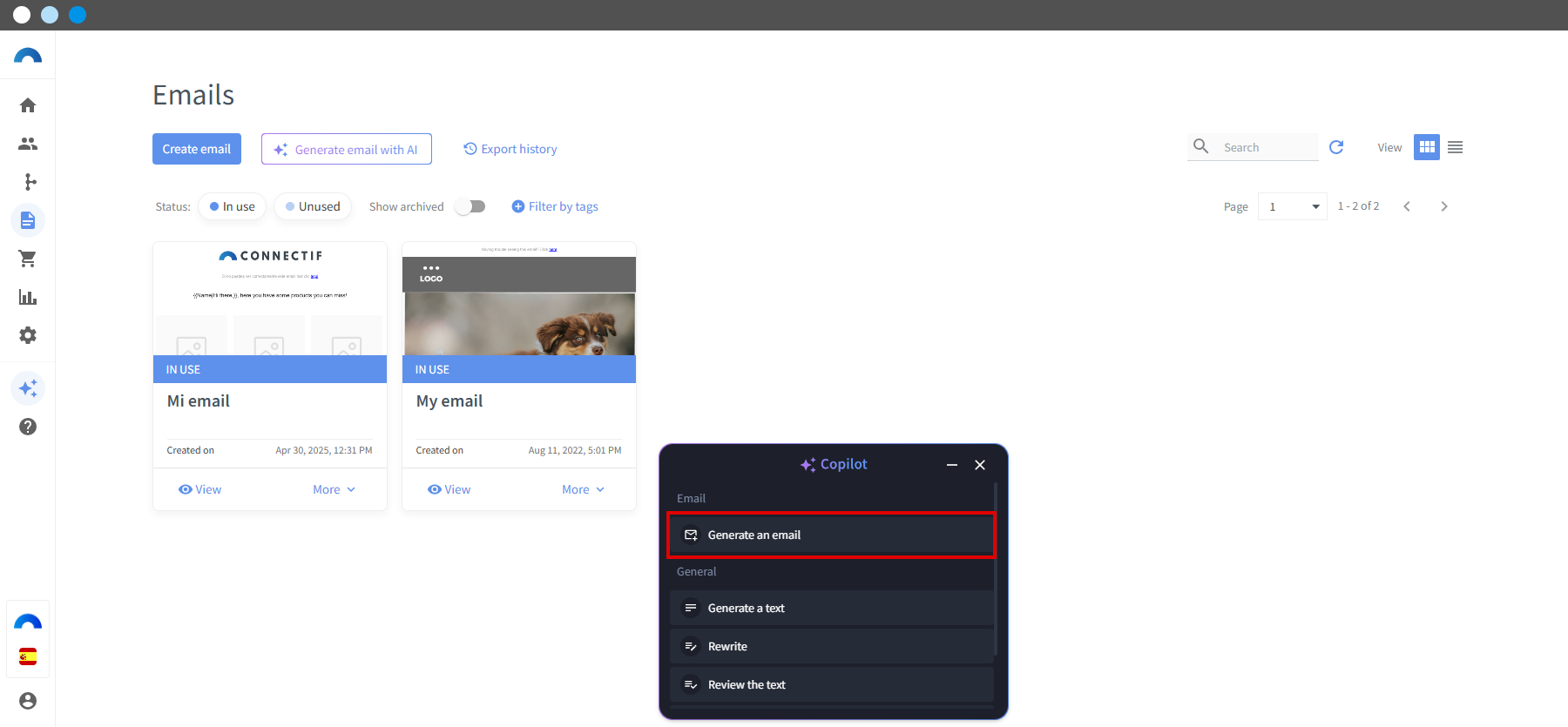Screen dimensions: 1568x727
Task: Click the refresh icon next to Search
Action: click(x=1336, y=147)
